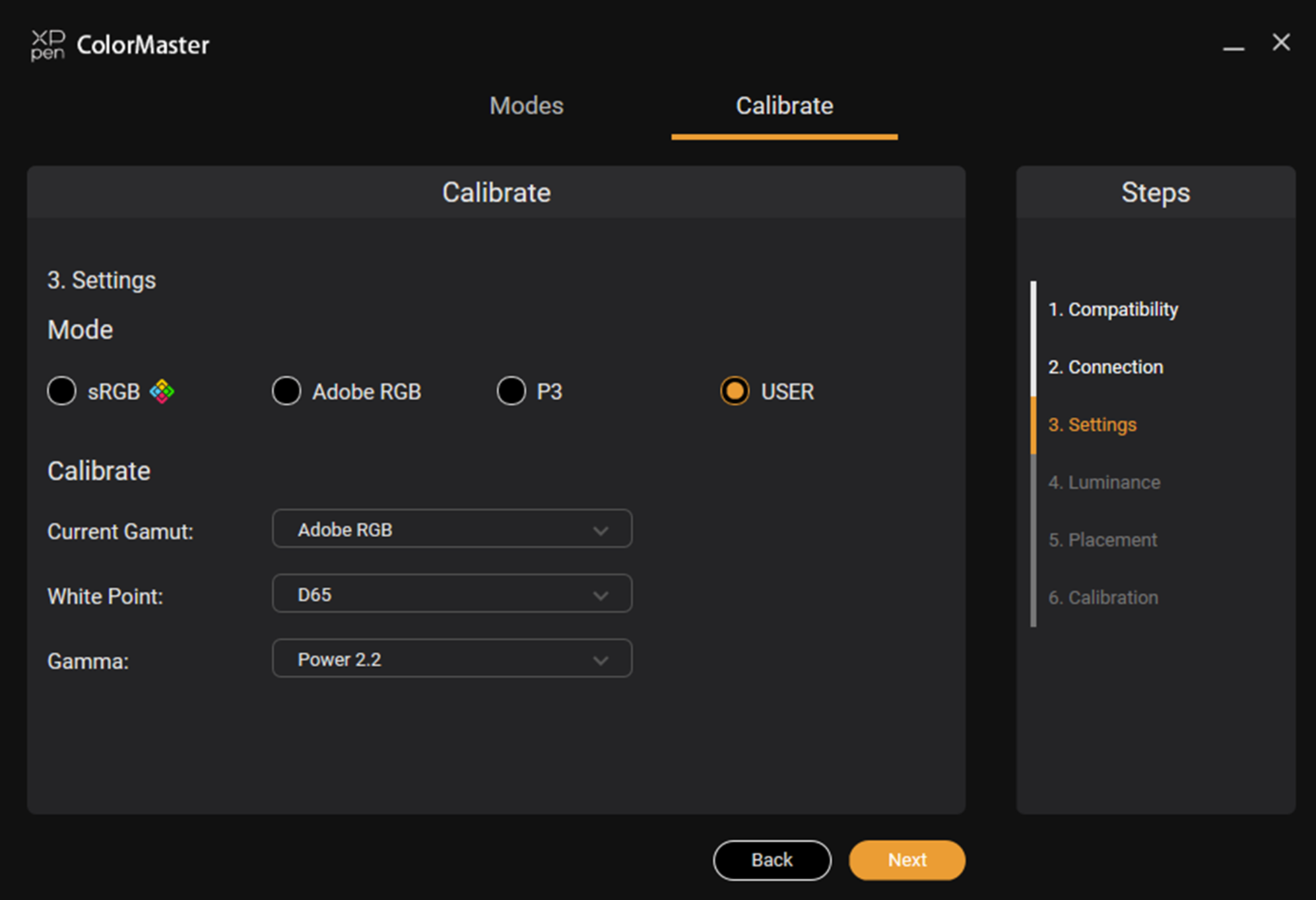Click the 'Gamma:' label
Screen dimensions: 1316x900
[88, 661]
